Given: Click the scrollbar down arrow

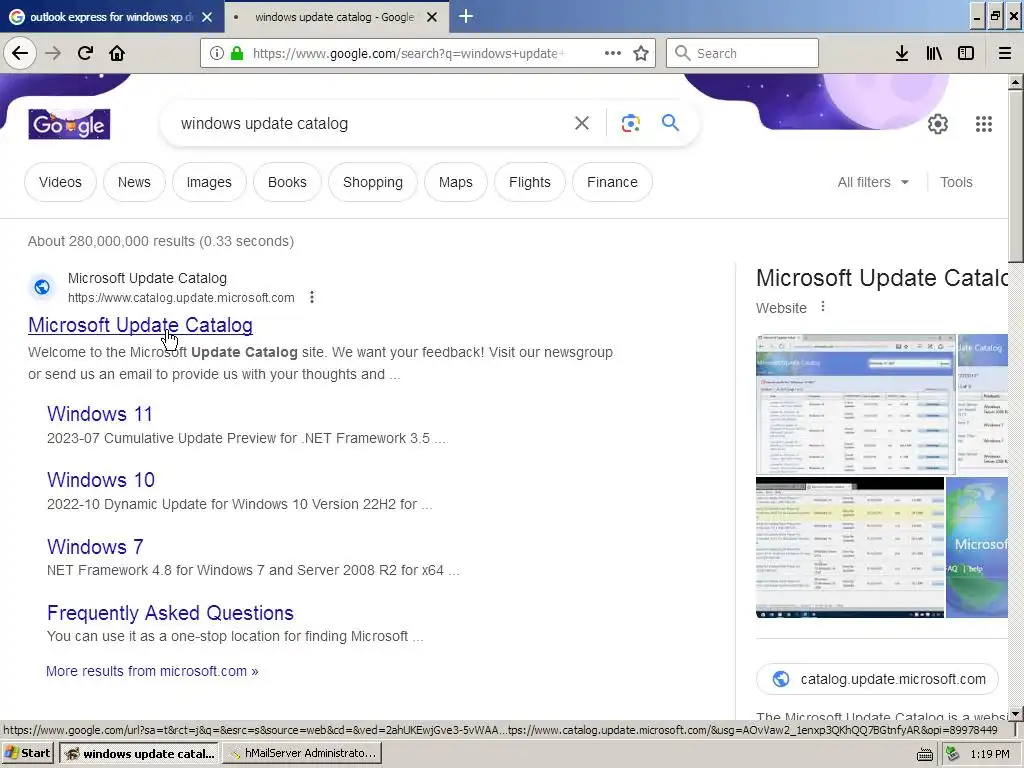Looking at the screenshot, I should 1016,714.
